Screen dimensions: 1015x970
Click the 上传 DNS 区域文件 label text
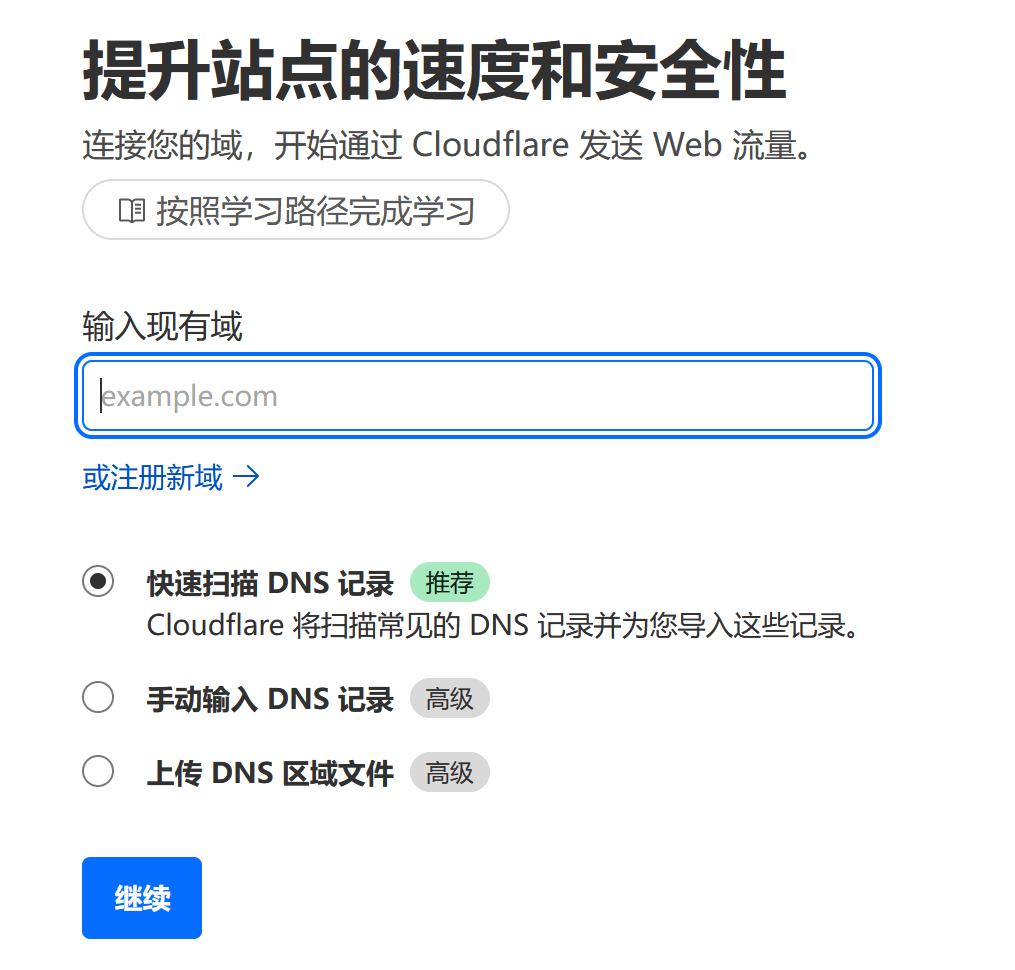270,773
